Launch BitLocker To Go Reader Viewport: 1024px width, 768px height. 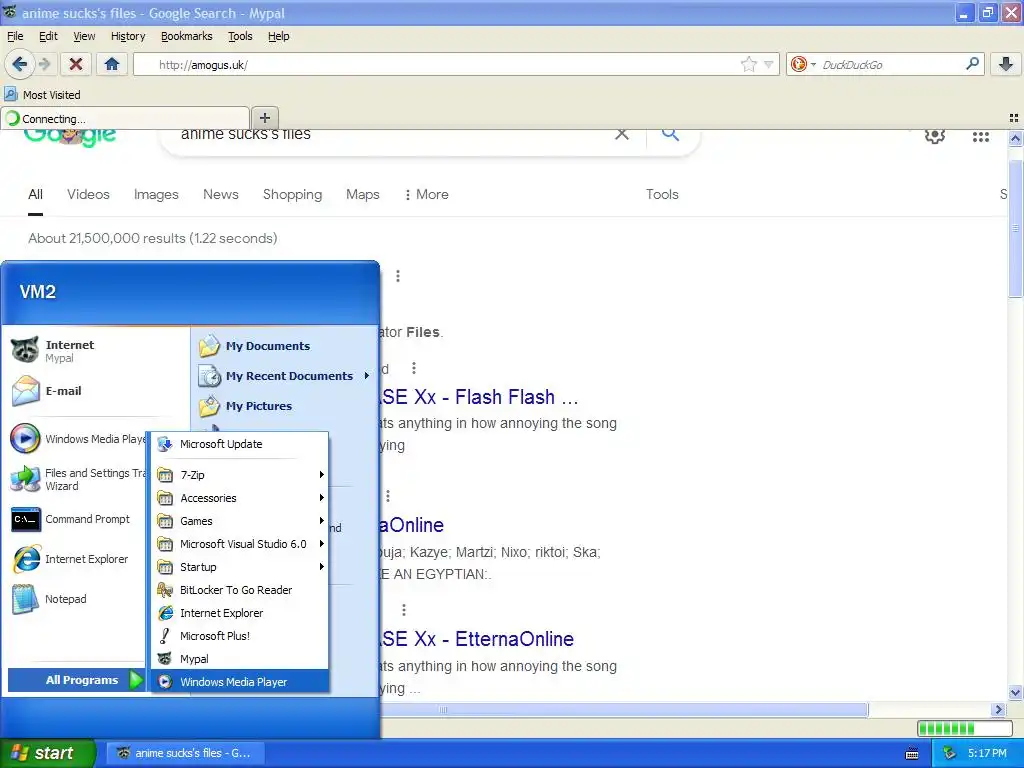pyautogui.click(x=240, y=590)
